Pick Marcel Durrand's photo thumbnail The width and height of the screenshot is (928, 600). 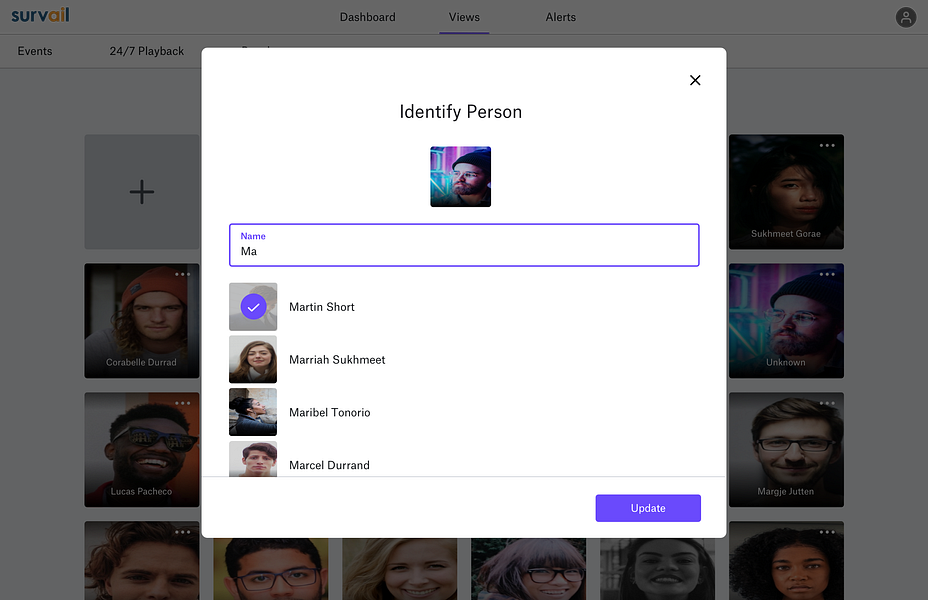[x=253, y=459]
